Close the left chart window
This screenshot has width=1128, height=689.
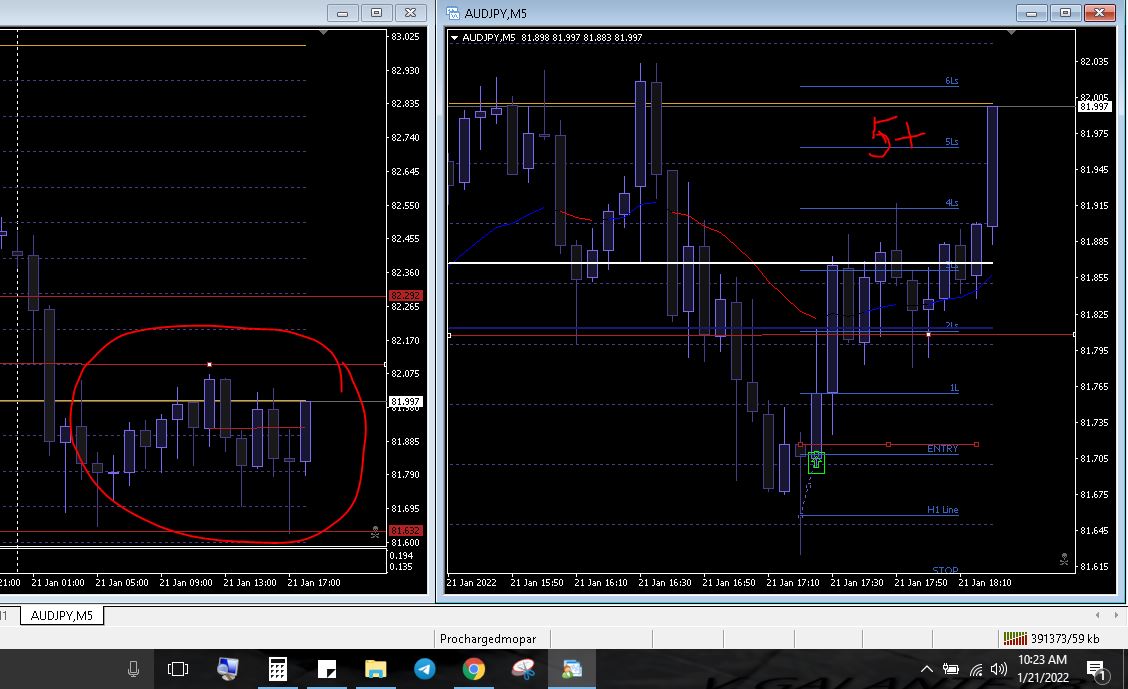coord(410,12)
